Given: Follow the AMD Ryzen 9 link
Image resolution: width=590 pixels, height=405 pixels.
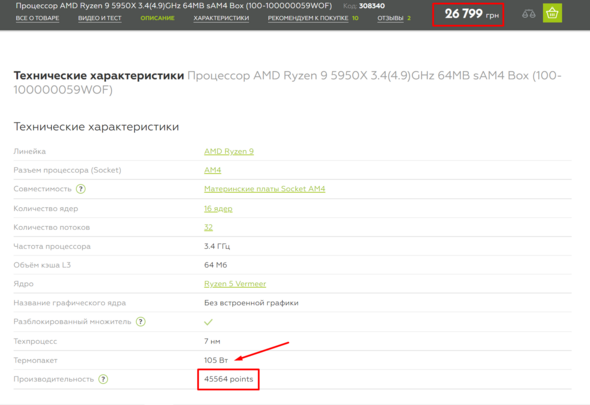Looking at the screenshot, I should tap(229, 151).
